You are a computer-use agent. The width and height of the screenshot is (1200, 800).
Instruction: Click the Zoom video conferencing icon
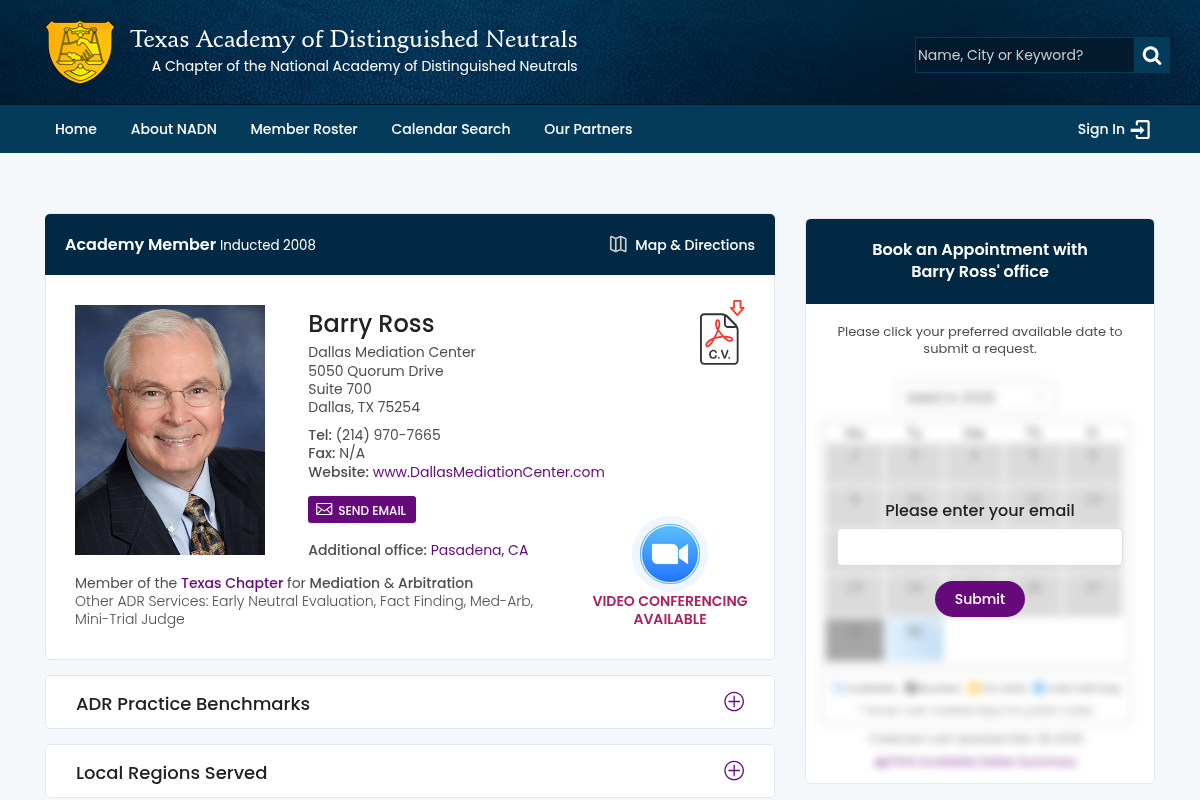670,554
